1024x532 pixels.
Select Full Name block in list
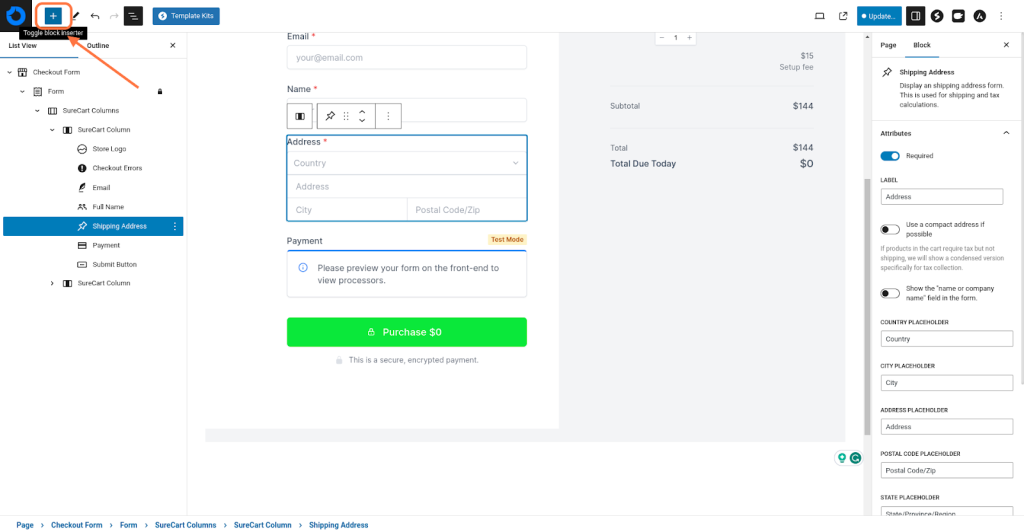click(x=108, y=207)
